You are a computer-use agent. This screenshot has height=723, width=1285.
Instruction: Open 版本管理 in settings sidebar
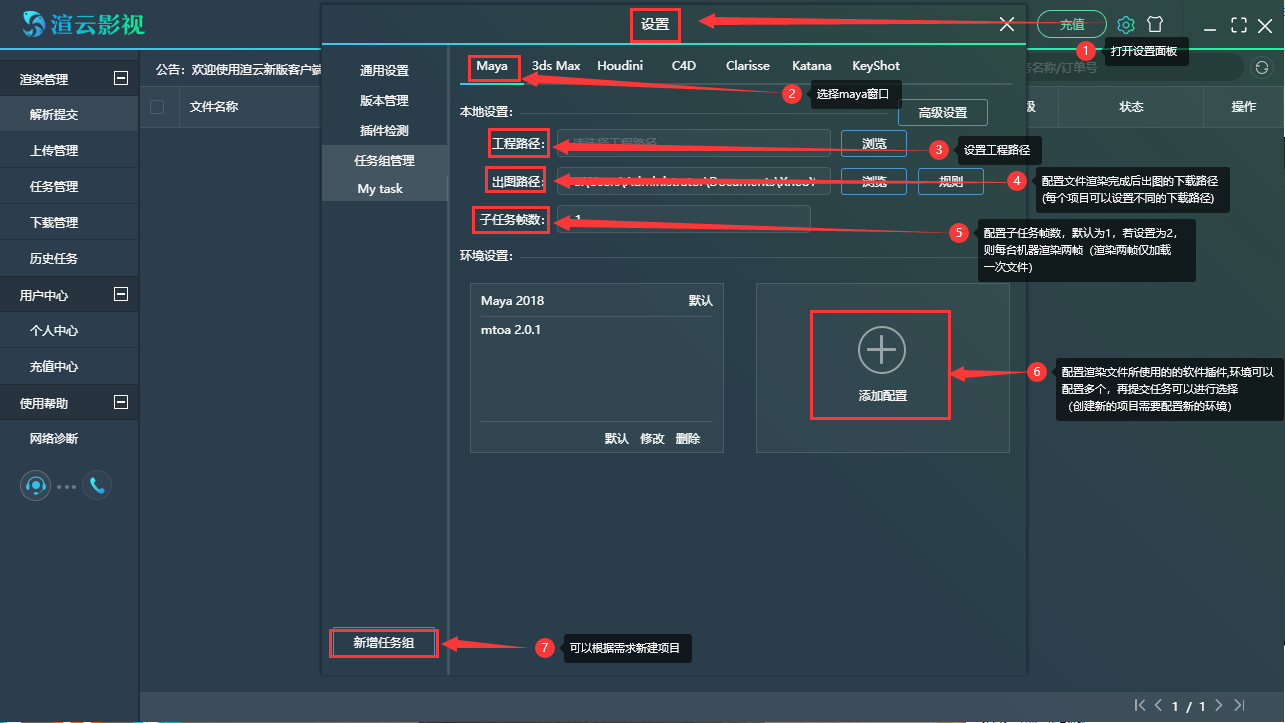click(385, 101)
